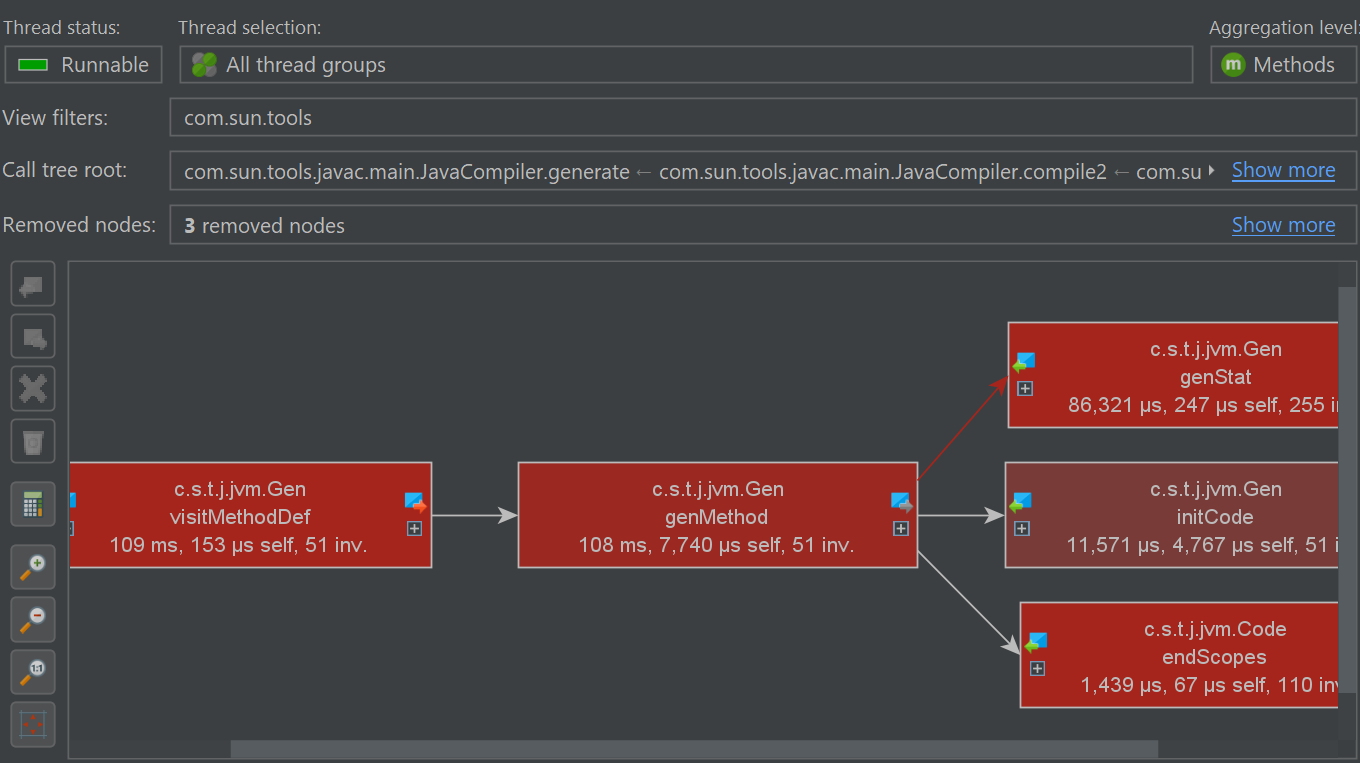Click Show more link for Call tree root
Image resolution: width=1360 pixels, height=763 pixels.
point(1283,170)
